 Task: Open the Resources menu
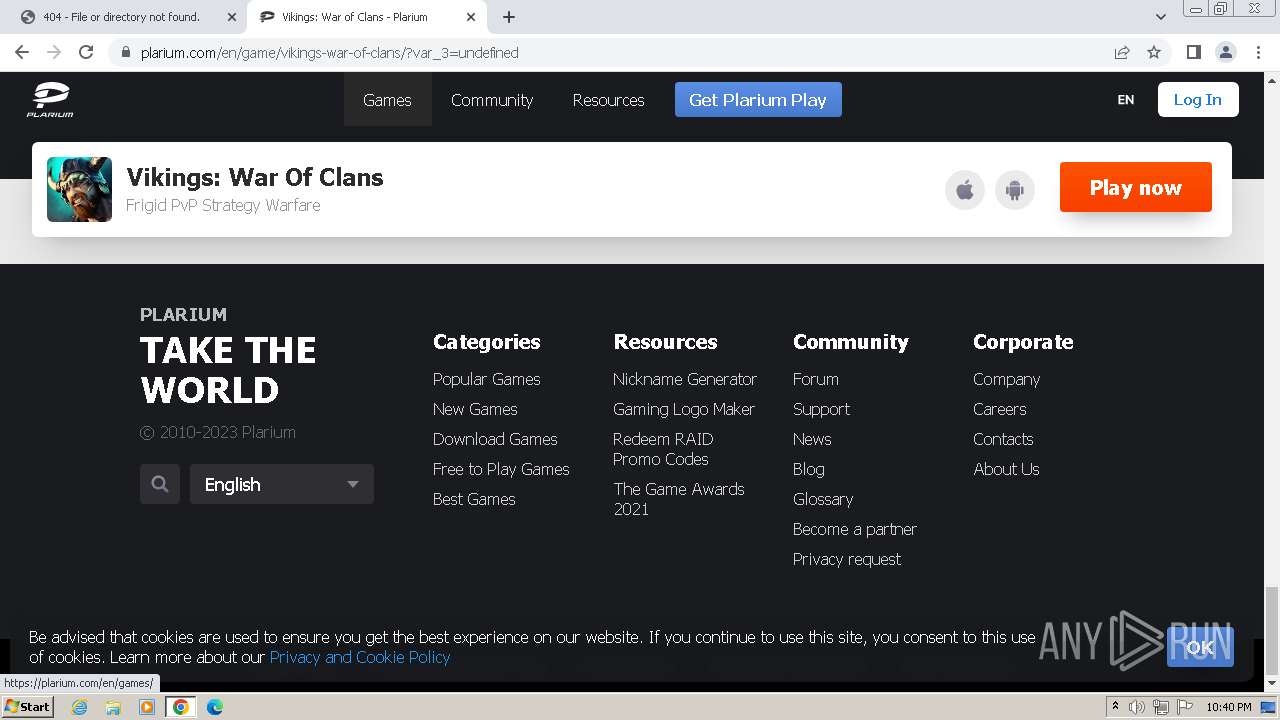(608, 100)
